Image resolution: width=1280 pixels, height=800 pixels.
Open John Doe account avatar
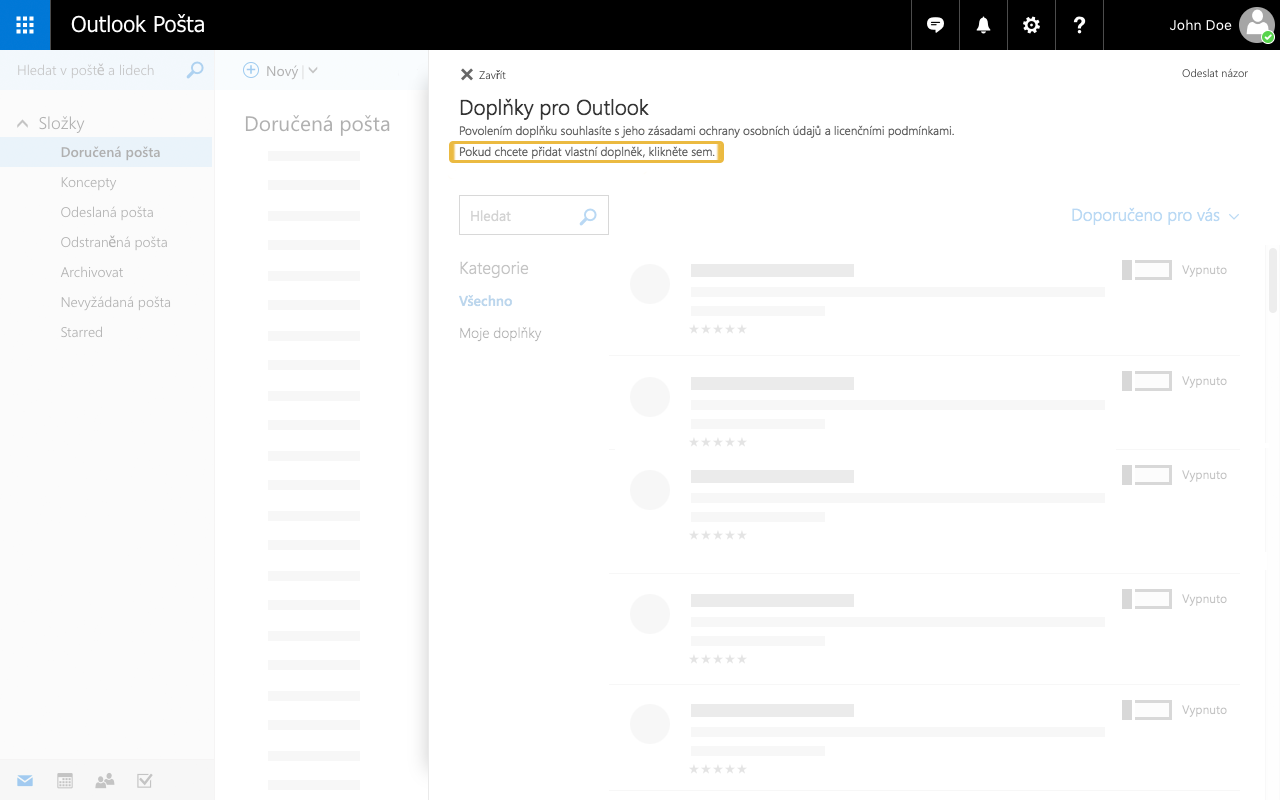[x=1257, y=25]
